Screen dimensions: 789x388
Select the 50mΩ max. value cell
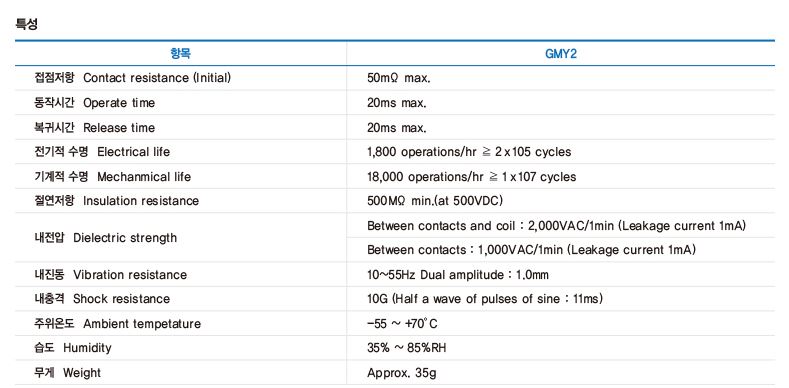pyautogui.click(x=399, y=79)
